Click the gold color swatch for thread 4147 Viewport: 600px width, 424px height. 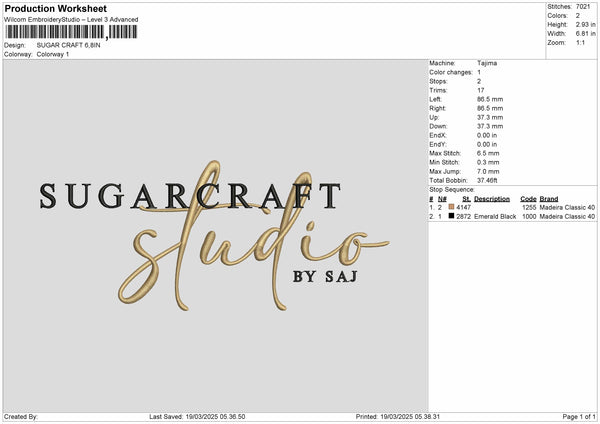(x=453, y=207)
